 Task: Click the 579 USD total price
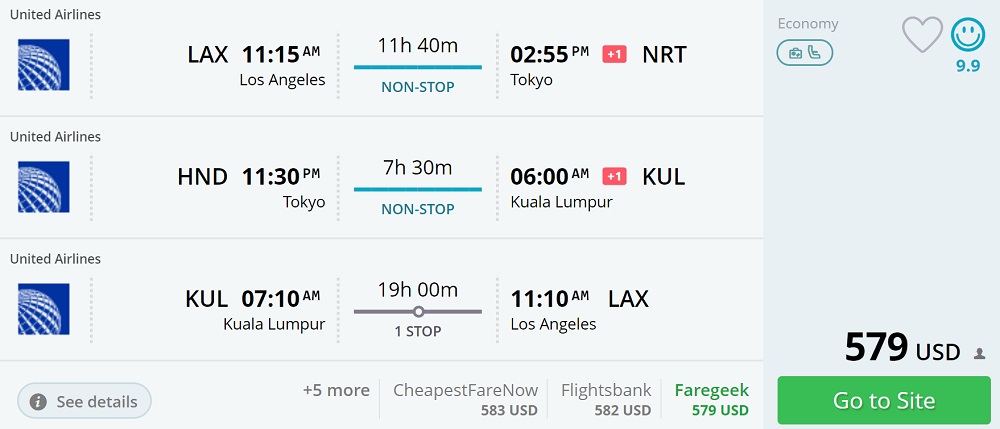[x=902, y=347]
